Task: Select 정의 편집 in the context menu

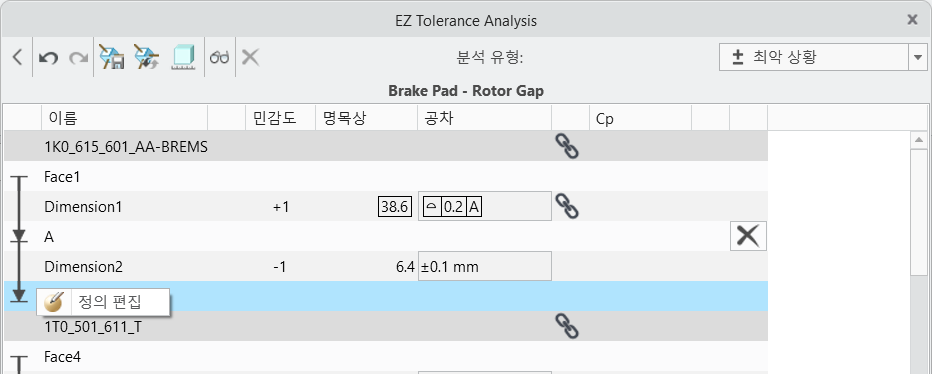Action: (x=103, y=301)
